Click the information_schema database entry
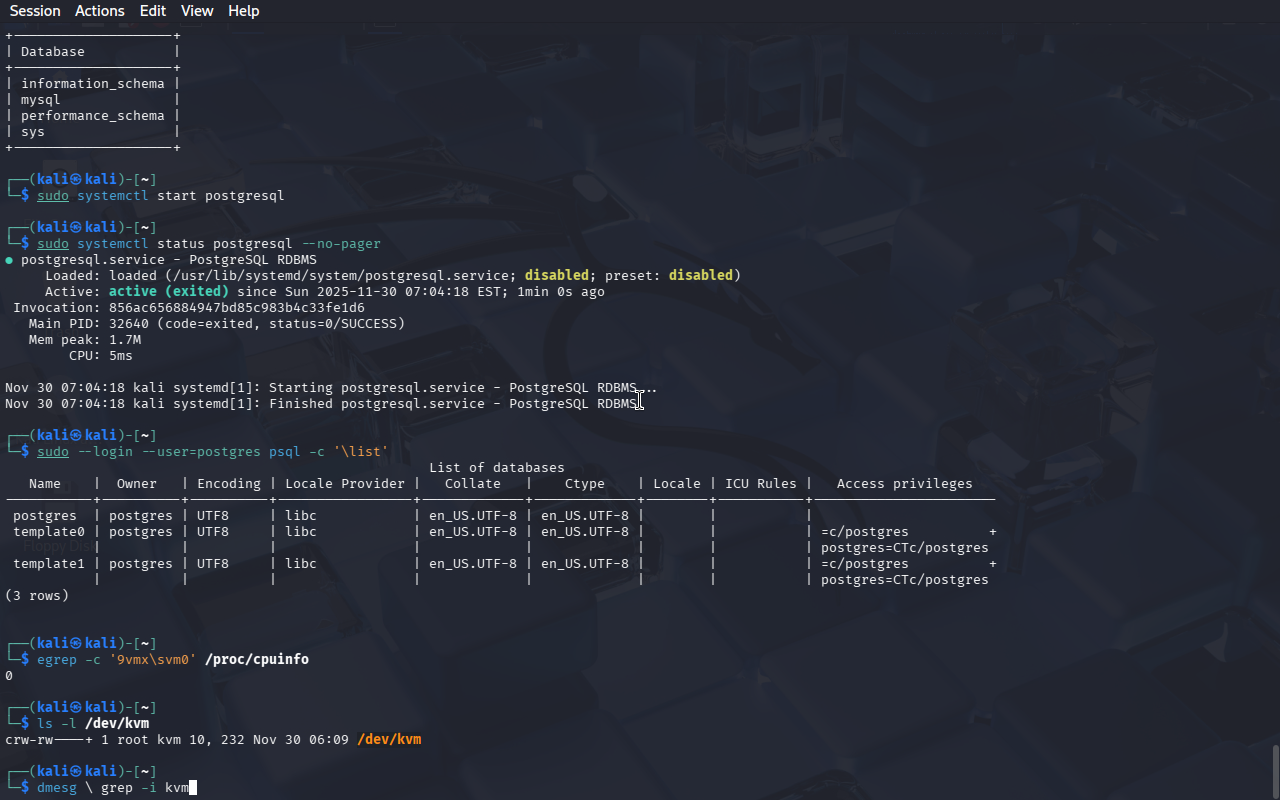Screen dimensions: 1280x800 coord(92,84)
